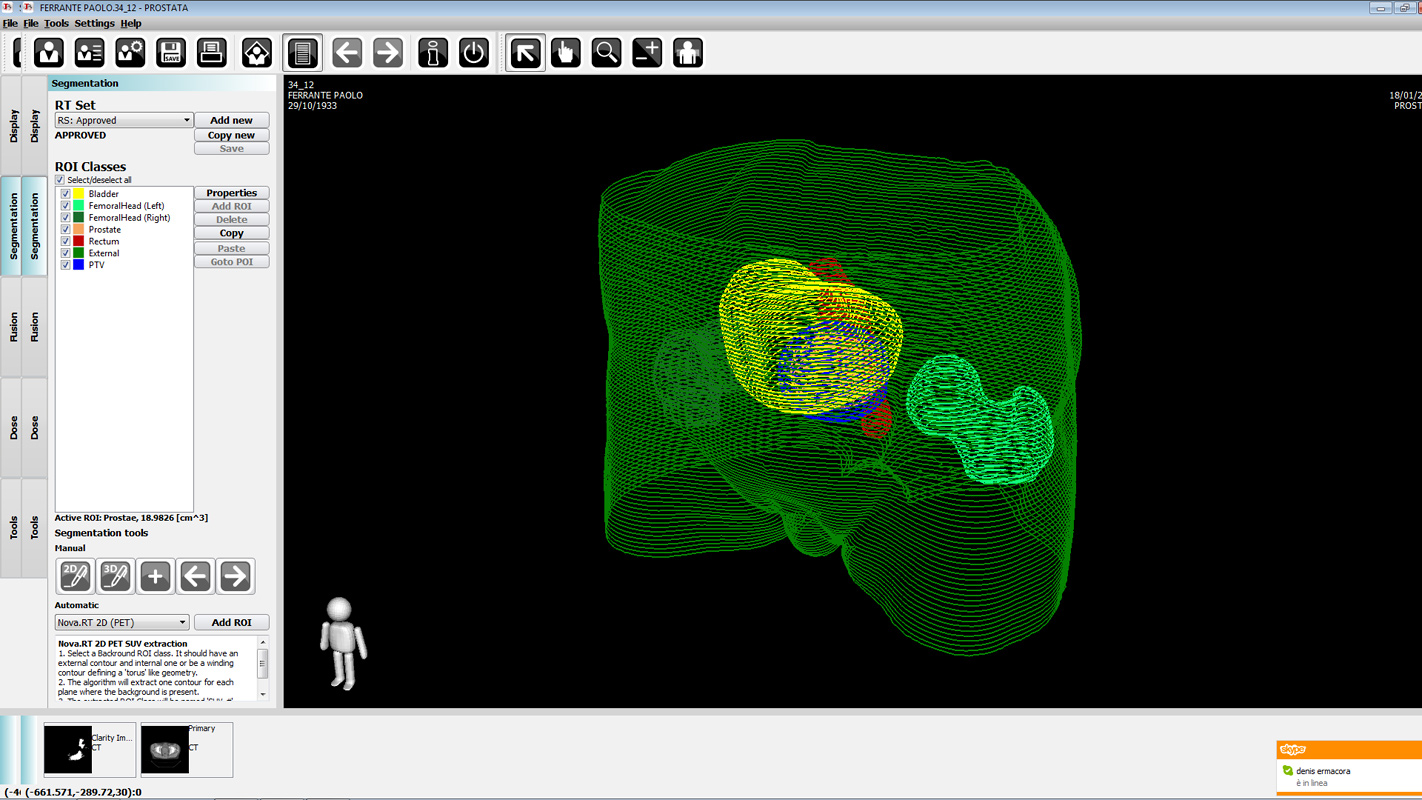Open the File menu
Viewport: 1422px width, 800px height.
(x=31, y=23)
